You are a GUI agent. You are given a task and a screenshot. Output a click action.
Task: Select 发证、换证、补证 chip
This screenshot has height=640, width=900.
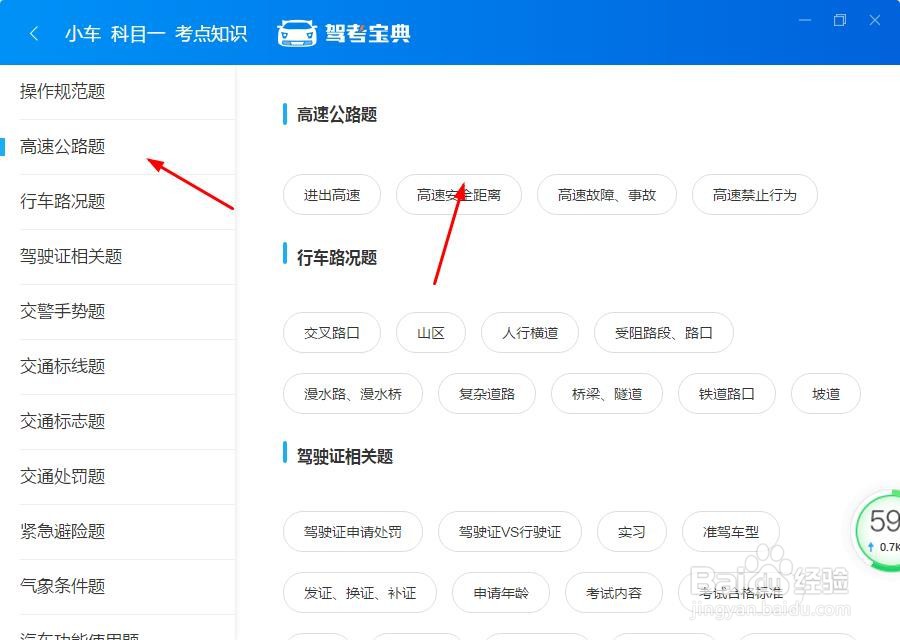pyautogui.click(x=360, y=592)
